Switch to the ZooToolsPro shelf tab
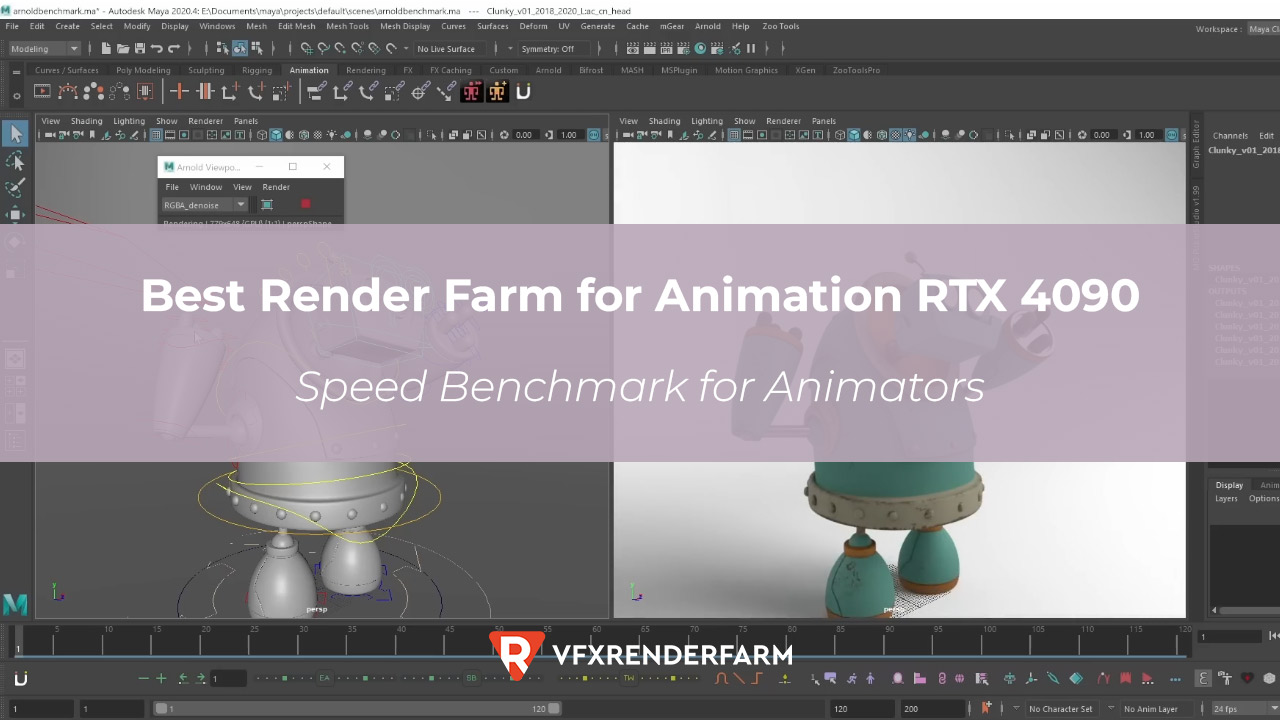Image resolution: width=1280 pixels, height=720 pixels. pyautogui.click(x=856, y=70)
